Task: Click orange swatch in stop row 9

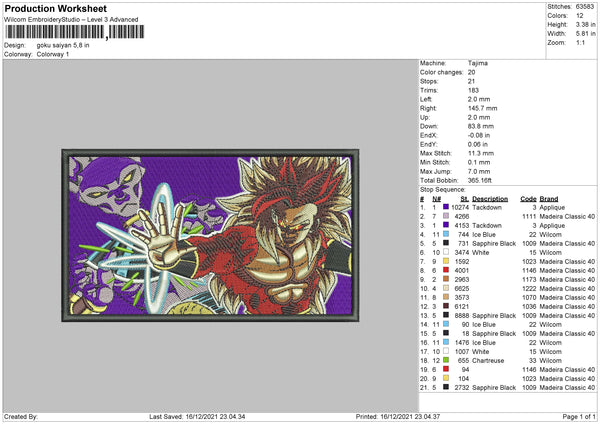Action: pyautogui.click(x=446, y=279)
